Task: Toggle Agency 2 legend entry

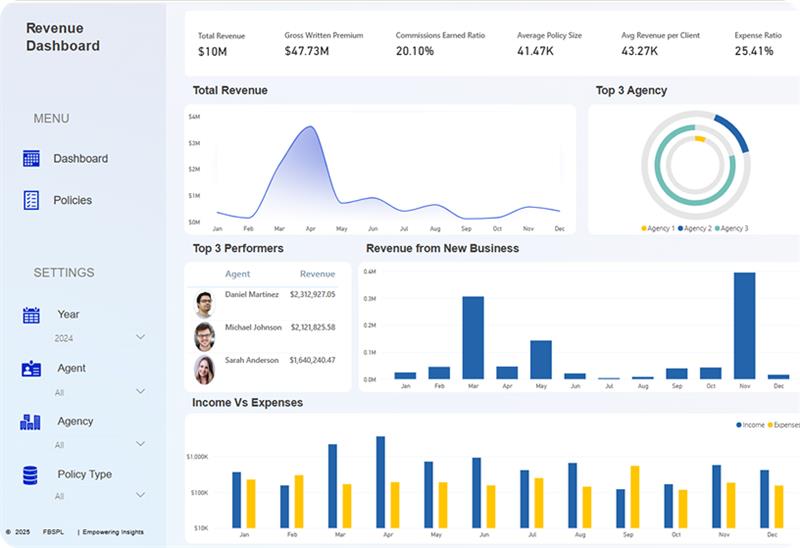Action: point(696,229)
